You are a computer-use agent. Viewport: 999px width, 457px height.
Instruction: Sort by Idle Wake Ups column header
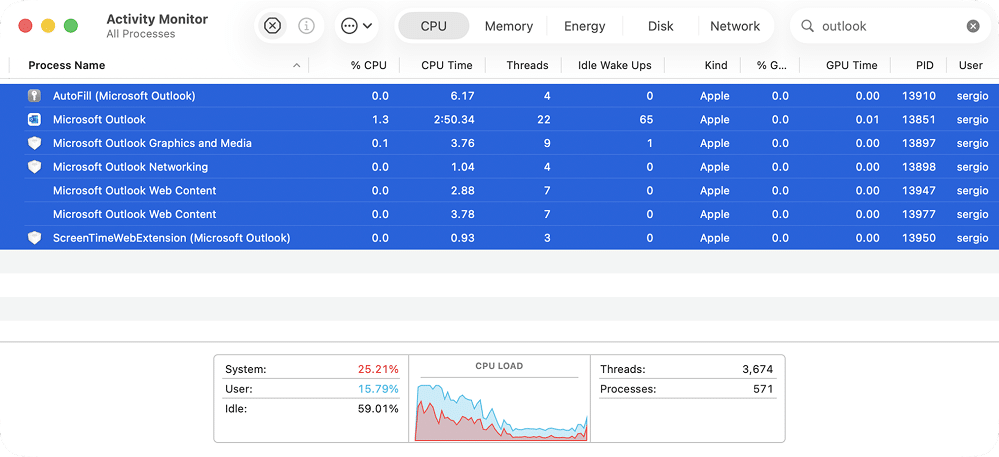point(614,65)
